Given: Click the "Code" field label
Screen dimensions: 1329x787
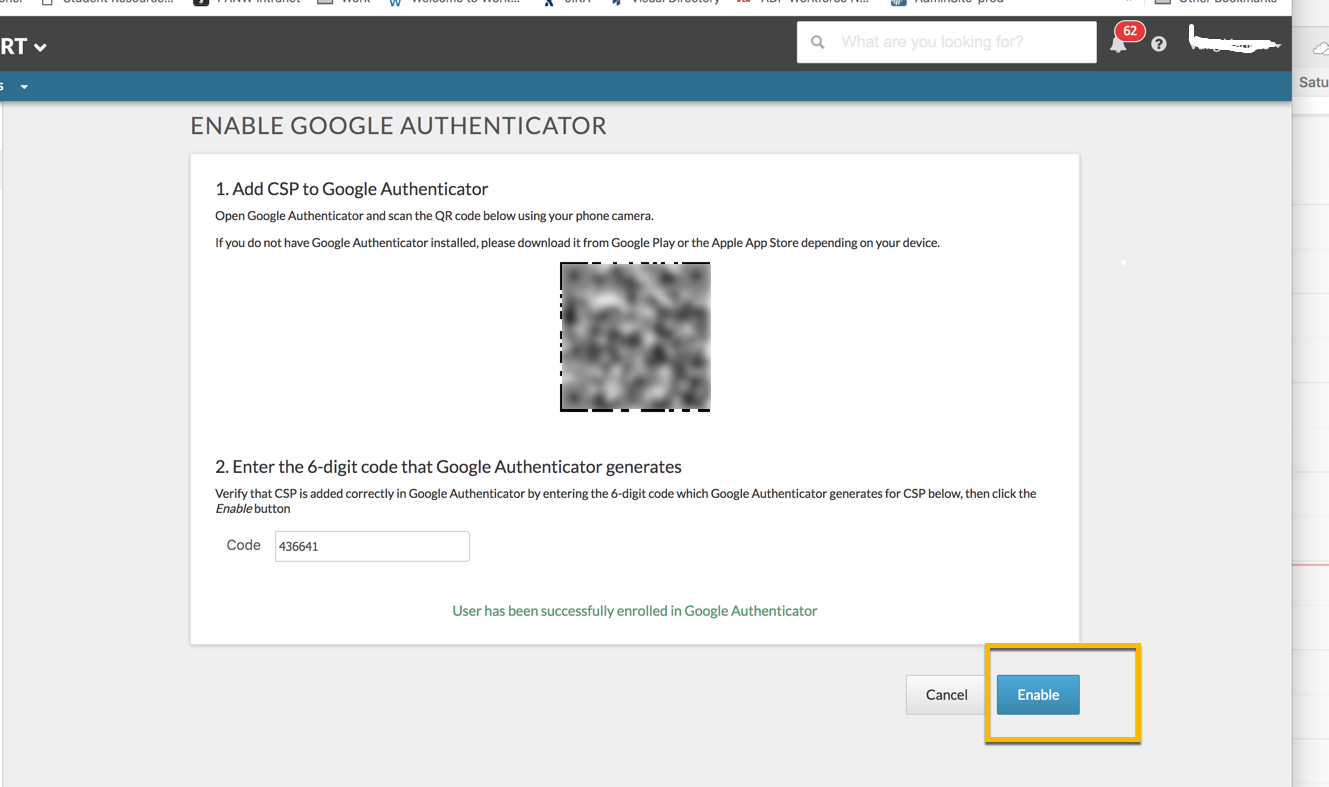Looking at the screenshot, I should click(244, 545).
